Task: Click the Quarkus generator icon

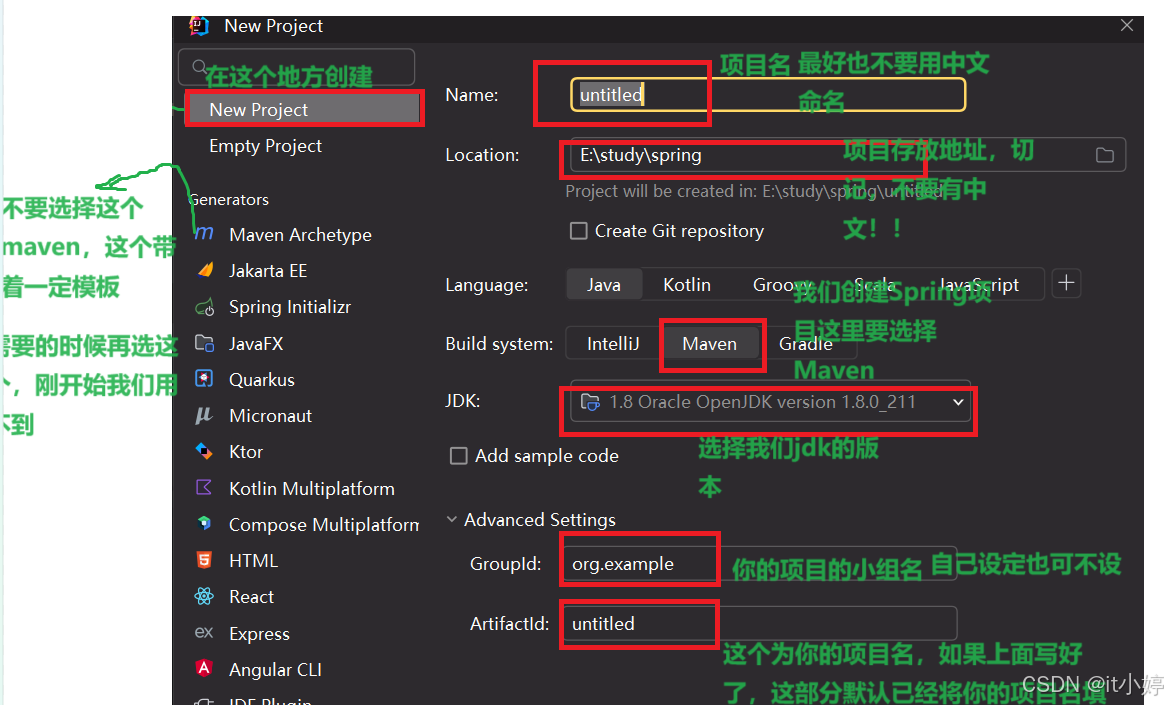Action: (204, 379)
